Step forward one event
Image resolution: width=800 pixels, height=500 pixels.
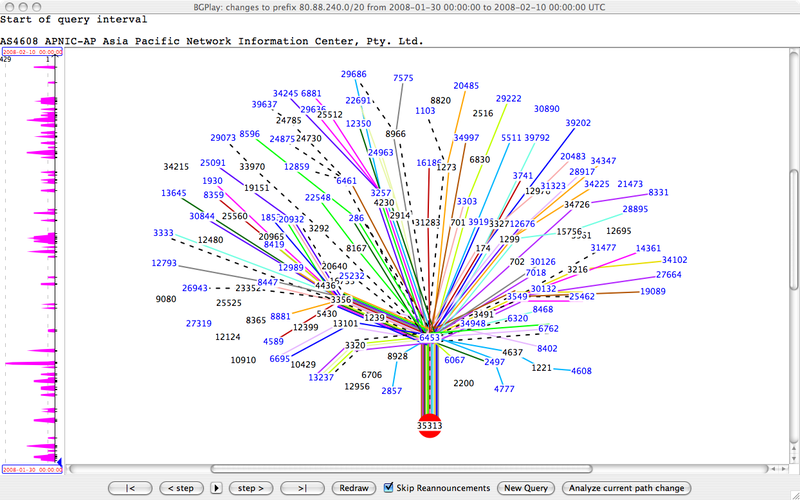click(251, 488)
